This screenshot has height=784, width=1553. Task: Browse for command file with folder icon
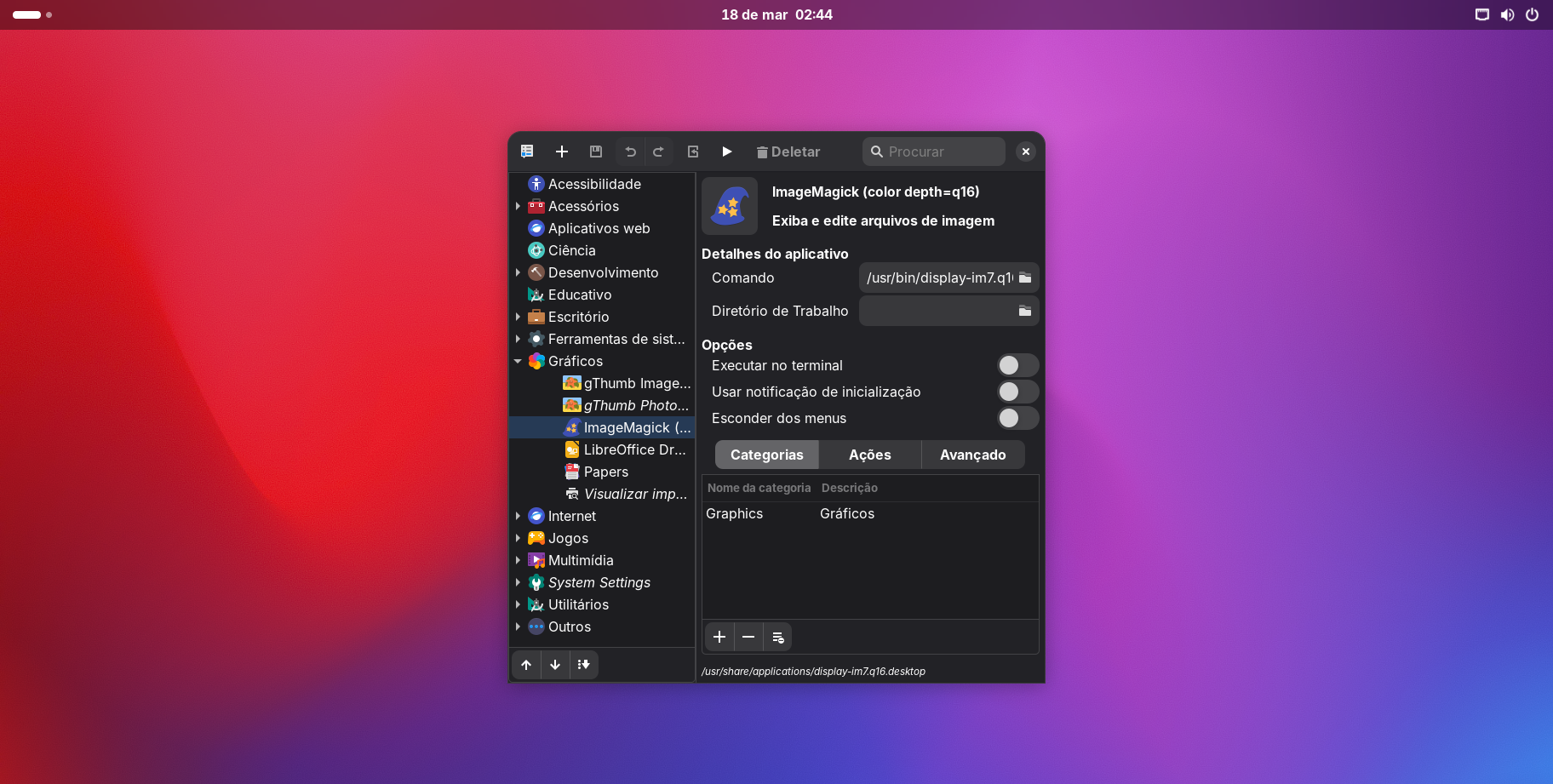(x=1025, y=278)
